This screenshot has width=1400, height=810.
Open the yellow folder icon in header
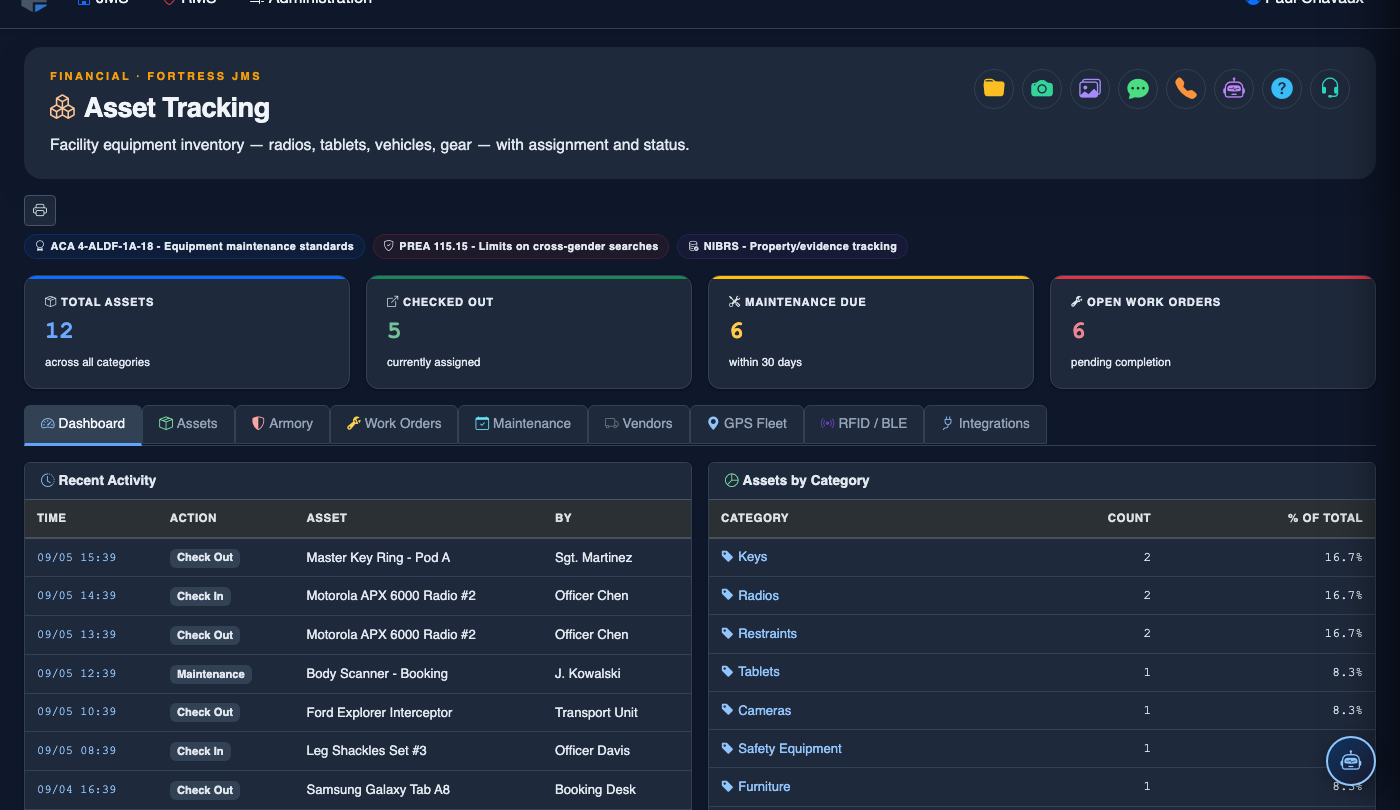pyautogui.click(x=994, y=89)
